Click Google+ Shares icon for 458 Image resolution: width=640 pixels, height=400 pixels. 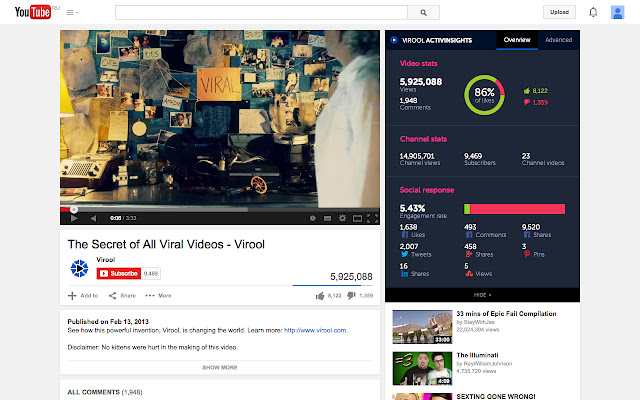tap(469, 254)
